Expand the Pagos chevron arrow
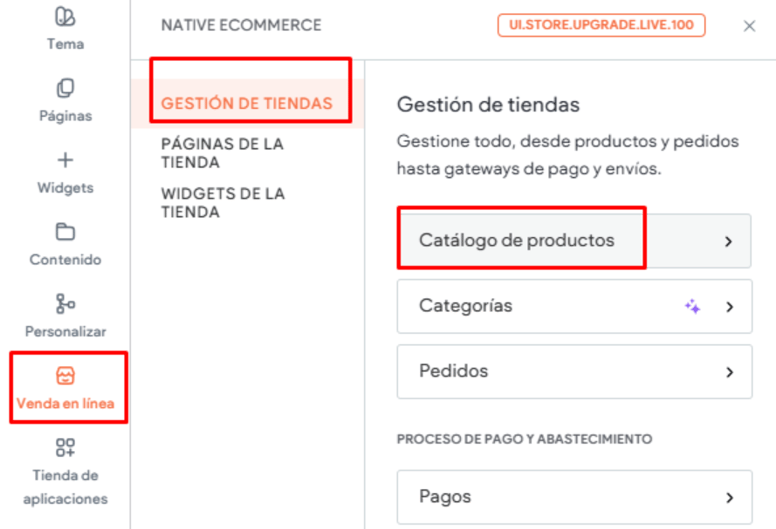The image size is (776, 529). (x=729, y=497)
